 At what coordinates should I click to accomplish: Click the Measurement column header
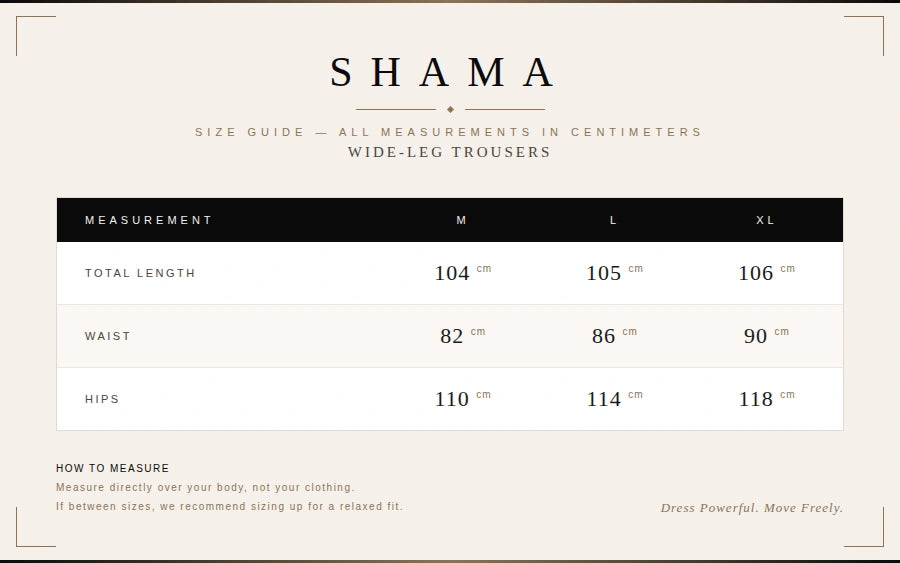click(149, 220)
